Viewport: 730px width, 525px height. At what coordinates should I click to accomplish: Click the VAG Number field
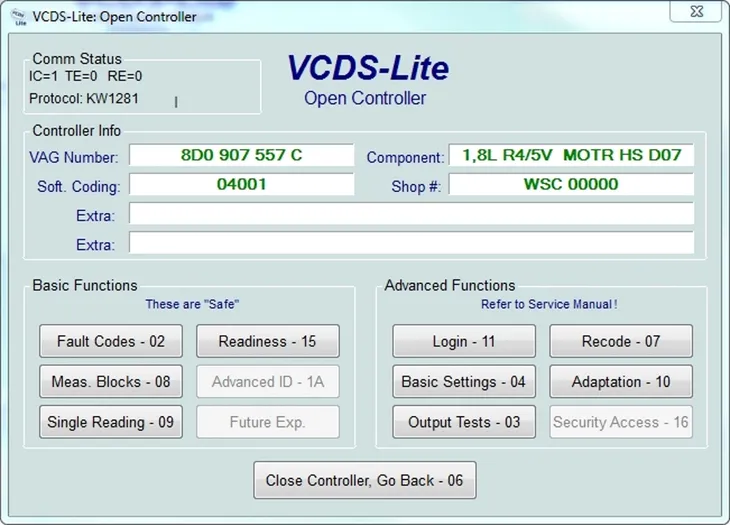tap(241, 155)
